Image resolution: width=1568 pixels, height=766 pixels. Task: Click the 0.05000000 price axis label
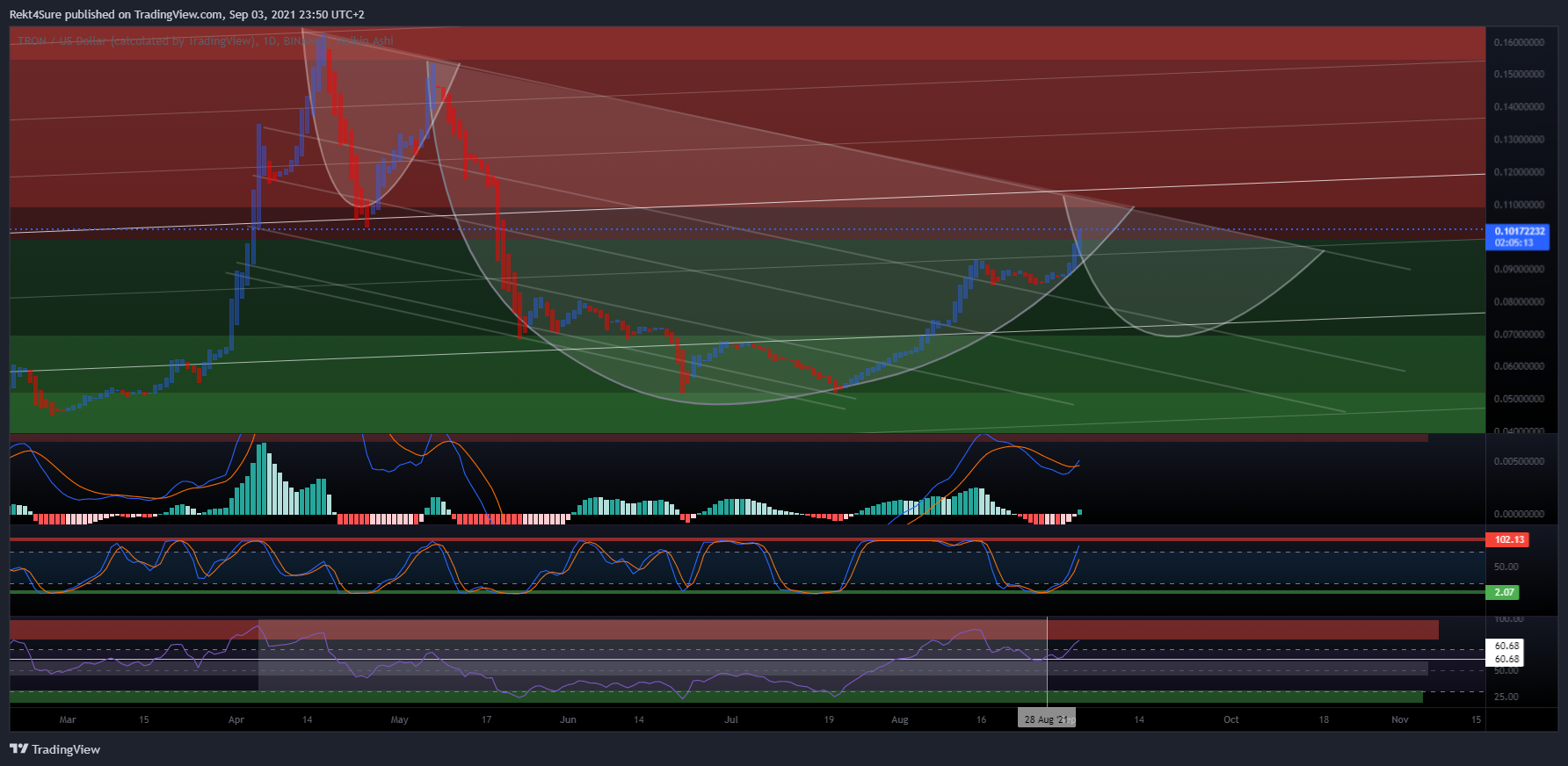(x=1519, y=399)
